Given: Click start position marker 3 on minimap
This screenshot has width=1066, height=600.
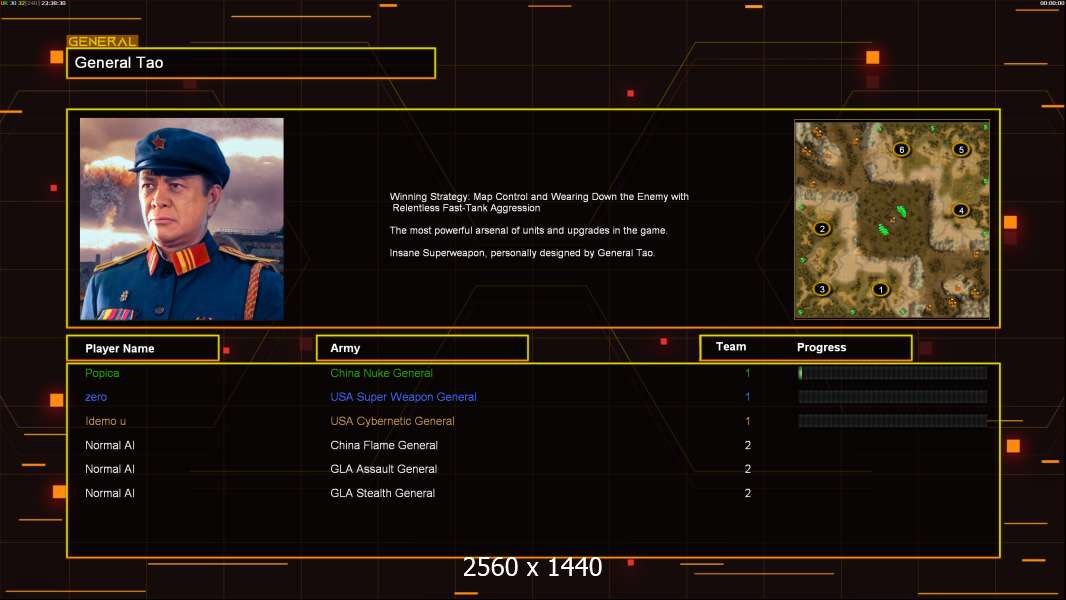Looking at the screenshot, I should click(822, 289).
